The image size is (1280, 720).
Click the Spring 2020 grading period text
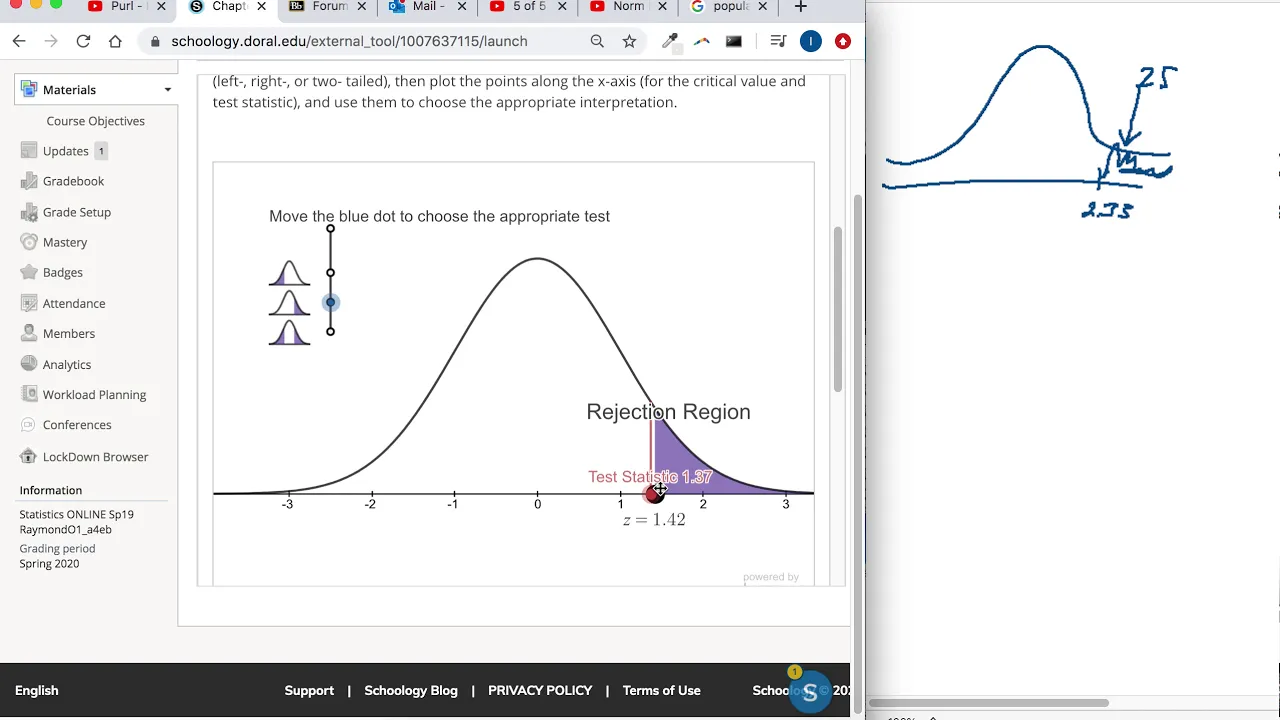coord(49,564)
